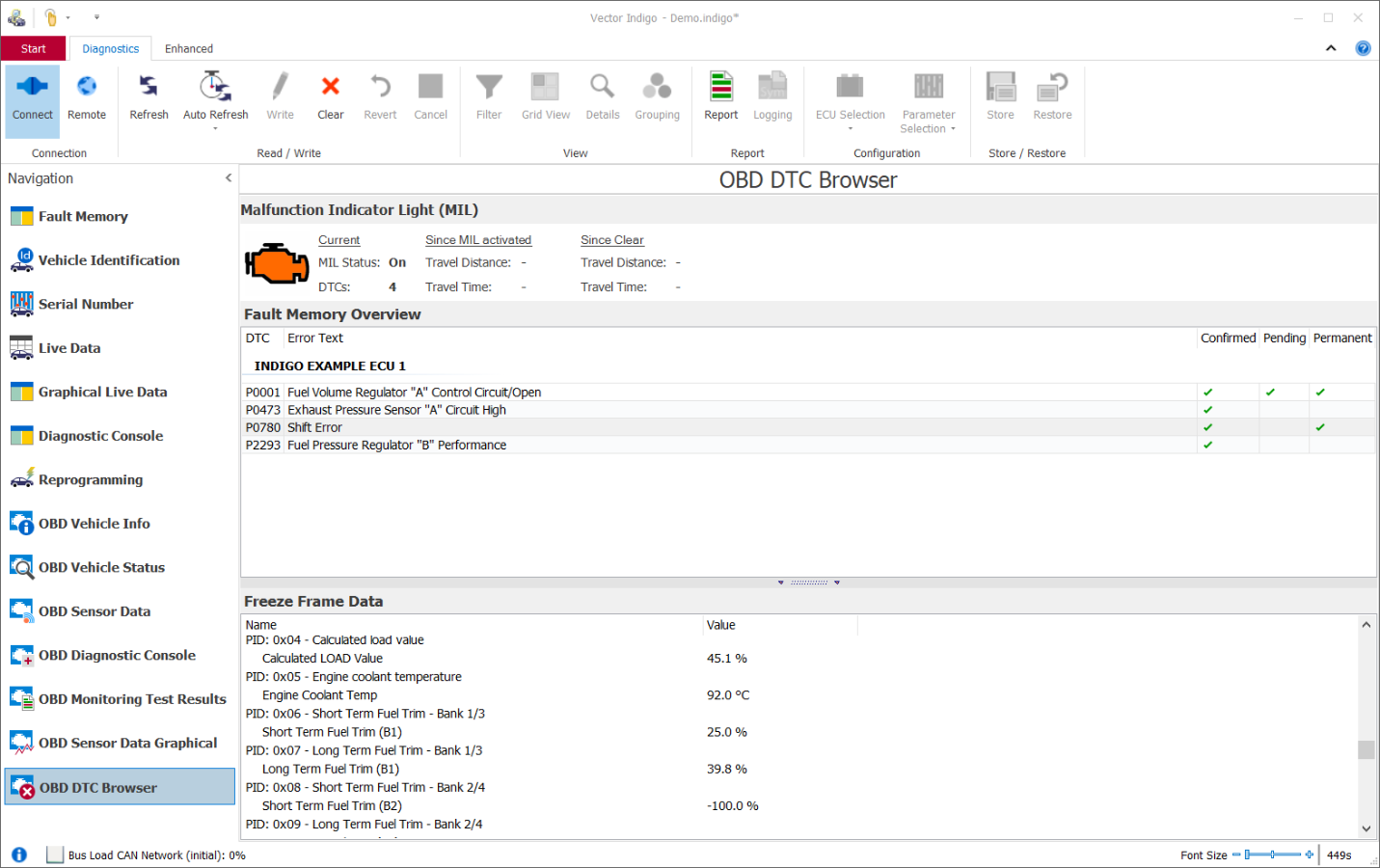Viewport: 1380px width, 868px height.
Task: Click the red Clear icon
Action: [331, 87]
